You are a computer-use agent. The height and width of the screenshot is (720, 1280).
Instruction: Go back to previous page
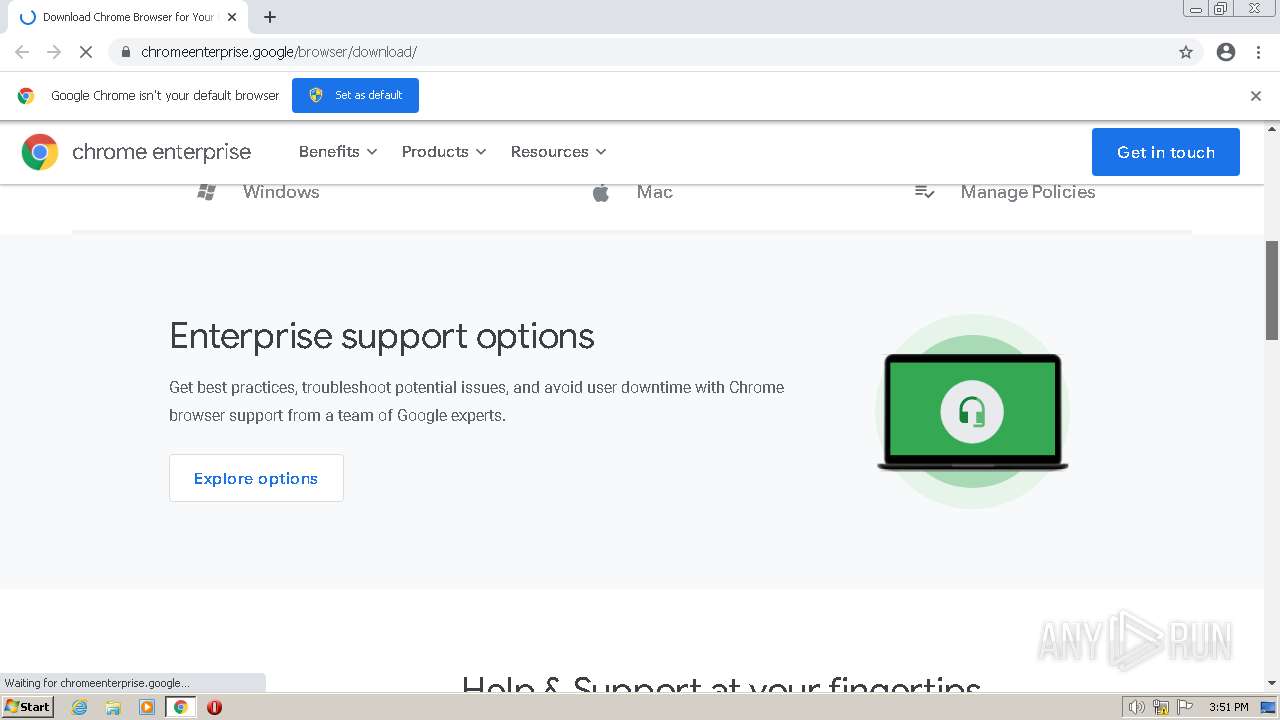coord(22,52)
